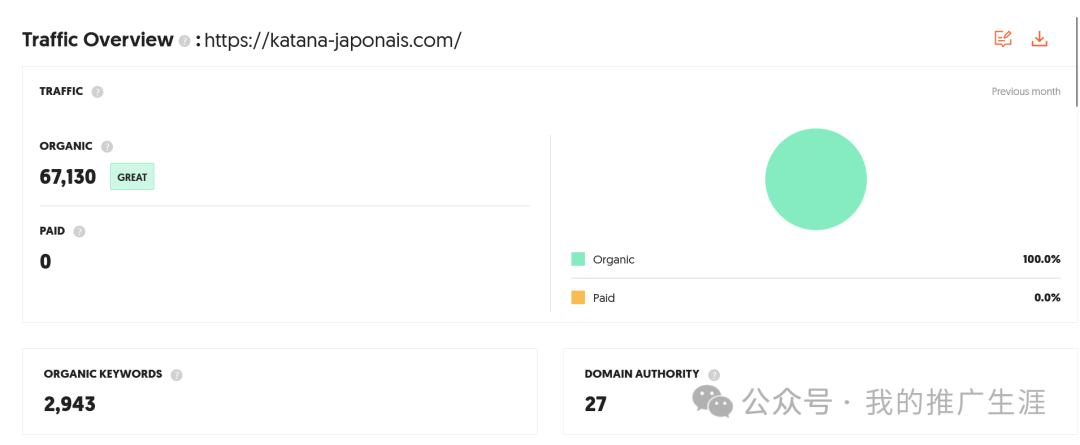Click the orange note edit icon

tap(1003, 39)
